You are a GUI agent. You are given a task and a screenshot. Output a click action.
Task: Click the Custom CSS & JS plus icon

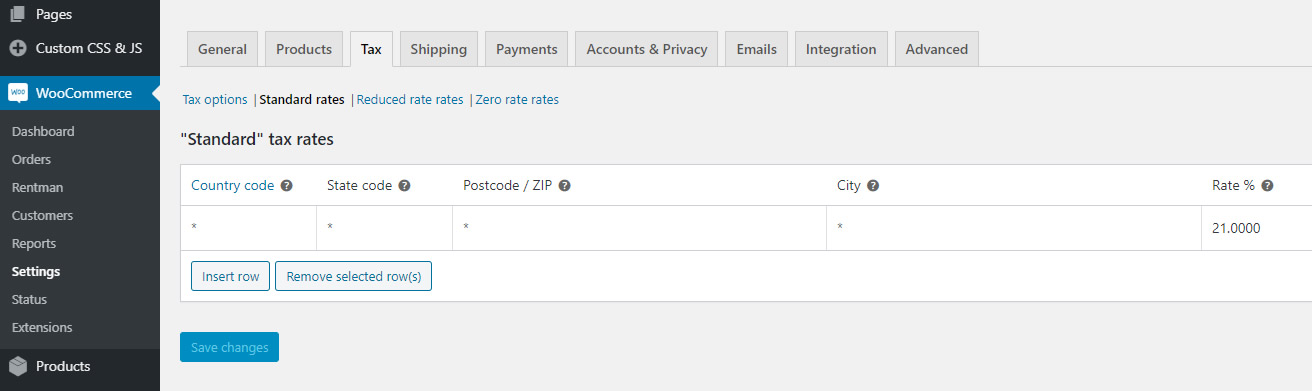pos(18,48)
